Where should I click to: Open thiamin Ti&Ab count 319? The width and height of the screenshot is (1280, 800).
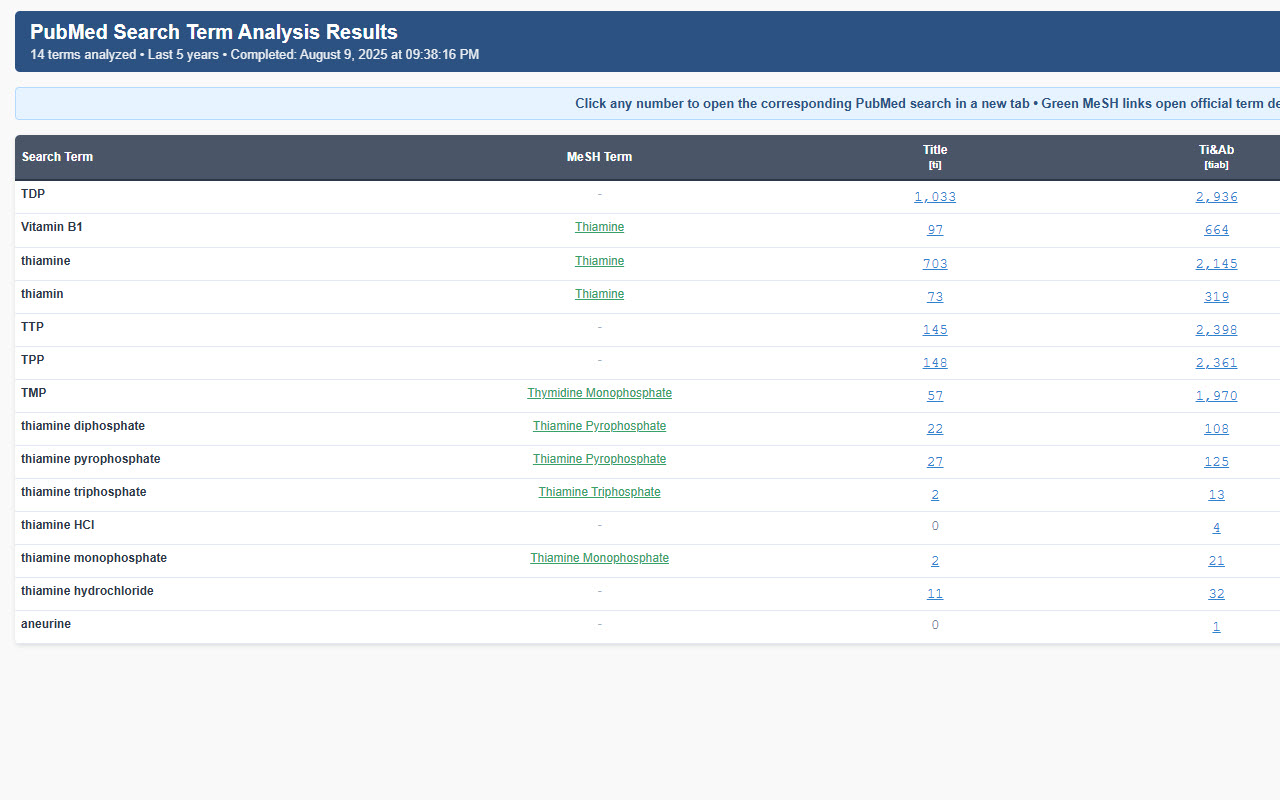(x=1216, y=297)
